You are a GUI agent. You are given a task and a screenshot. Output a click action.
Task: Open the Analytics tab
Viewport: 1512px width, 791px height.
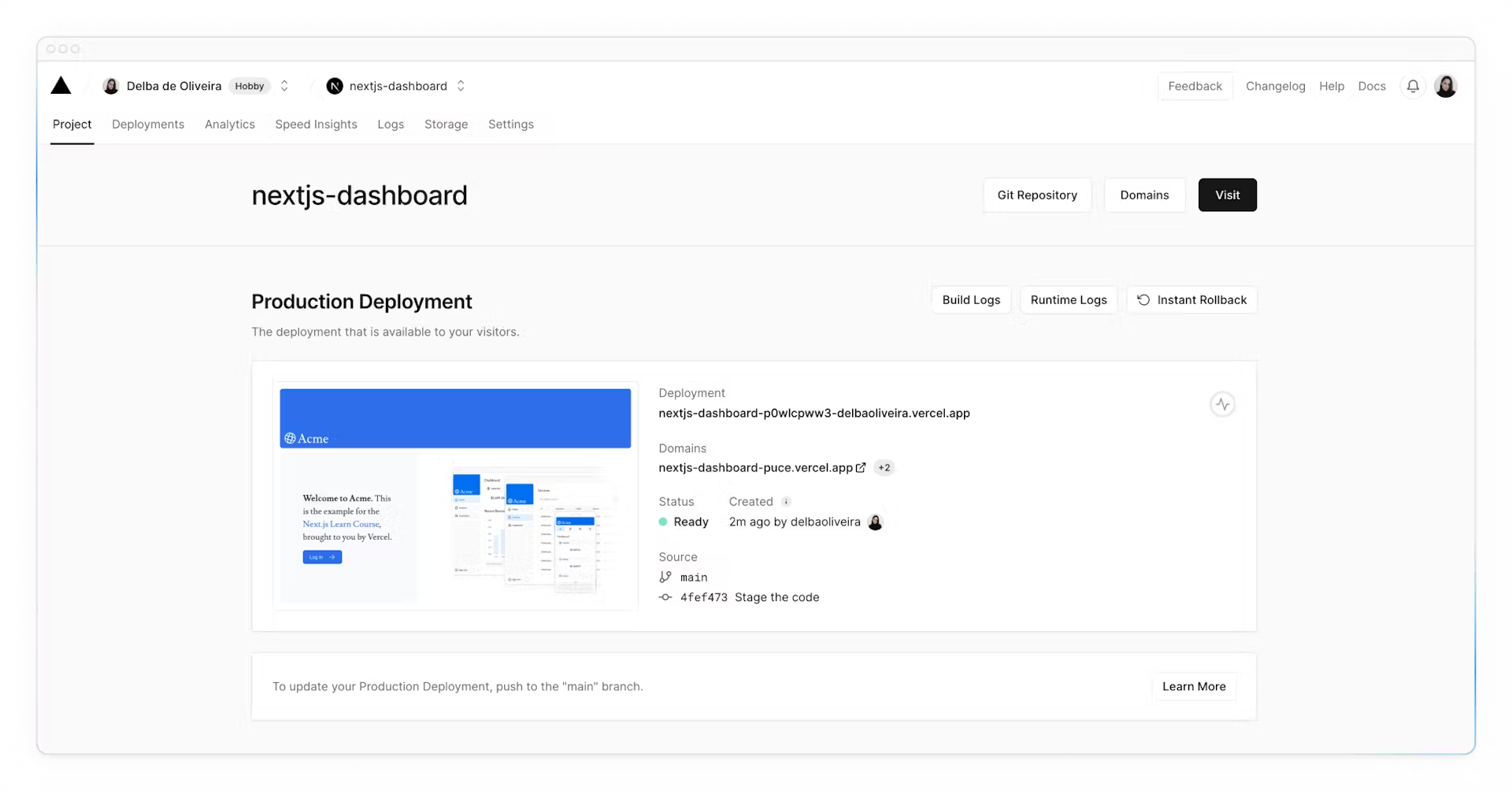(x=230, y=124)
